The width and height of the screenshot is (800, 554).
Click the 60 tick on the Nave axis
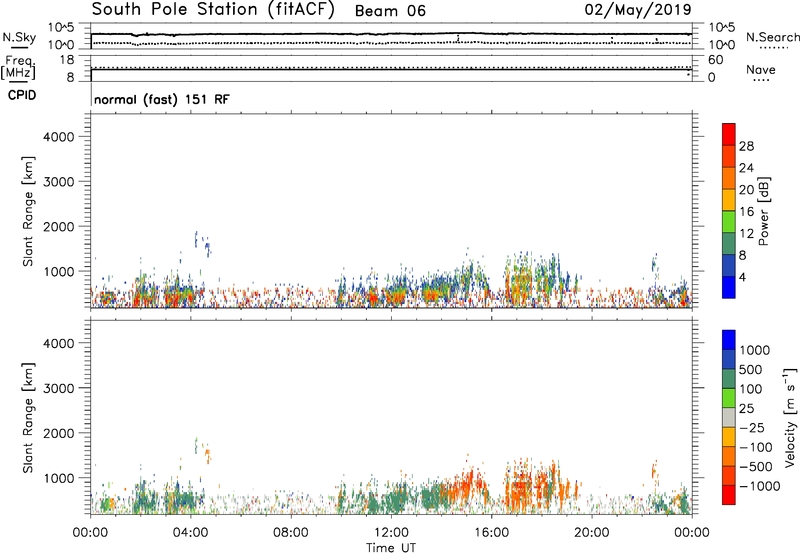[x=715, y=60]
